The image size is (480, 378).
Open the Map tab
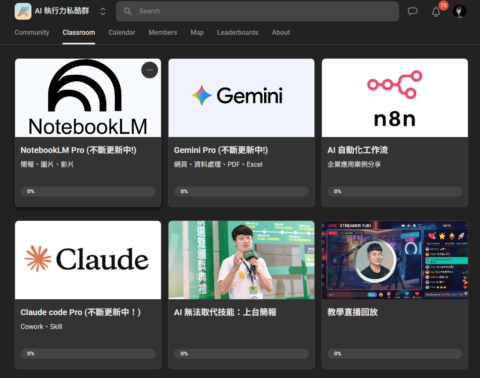[x=197, y=33]
